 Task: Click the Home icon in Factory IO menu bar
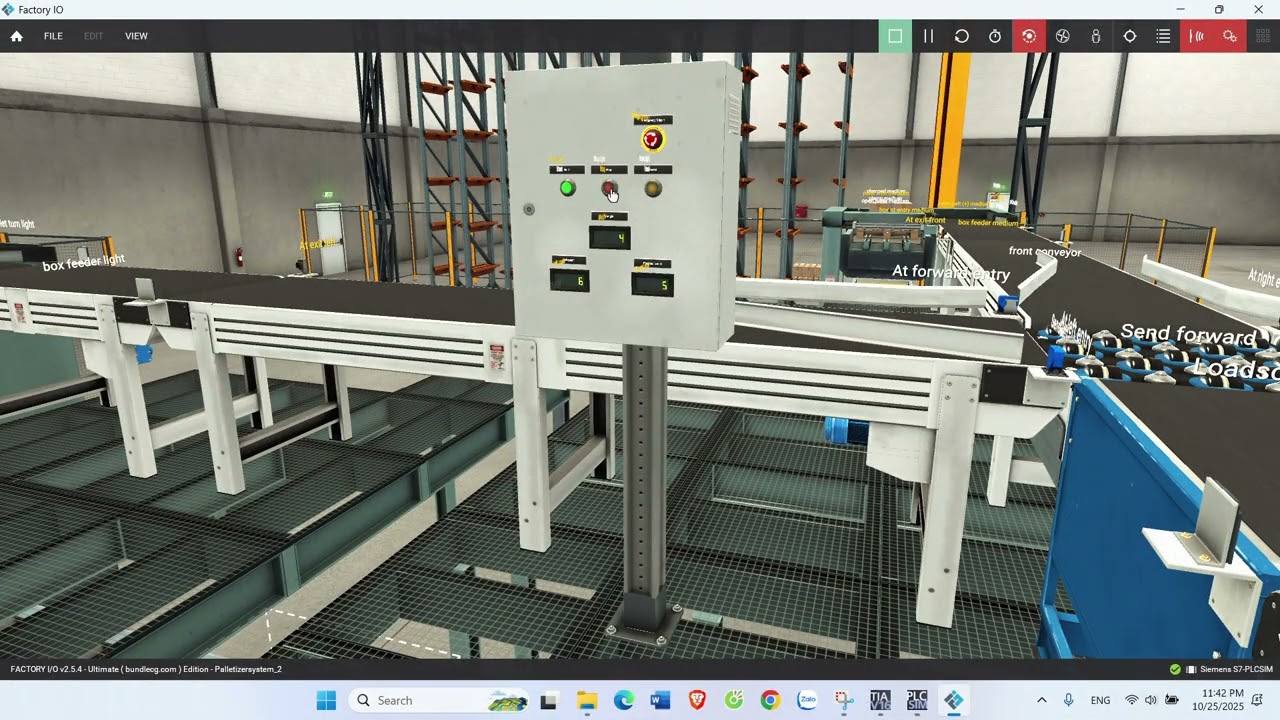[x=16, y=36]
